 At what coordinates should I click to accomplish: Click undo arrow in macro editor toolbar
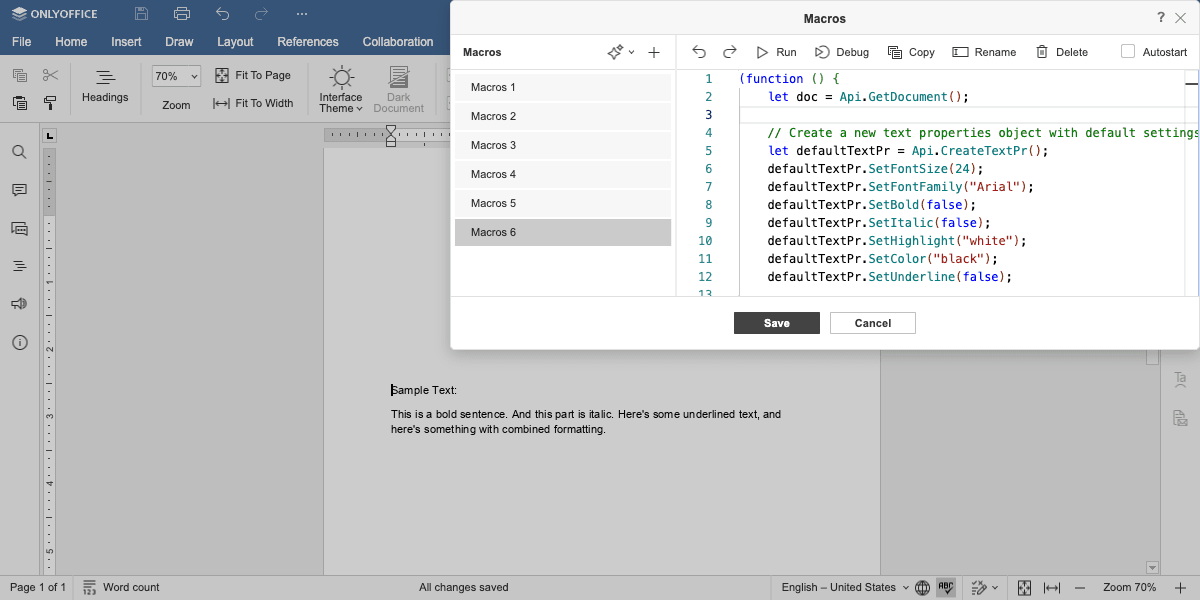coord(699,52)
